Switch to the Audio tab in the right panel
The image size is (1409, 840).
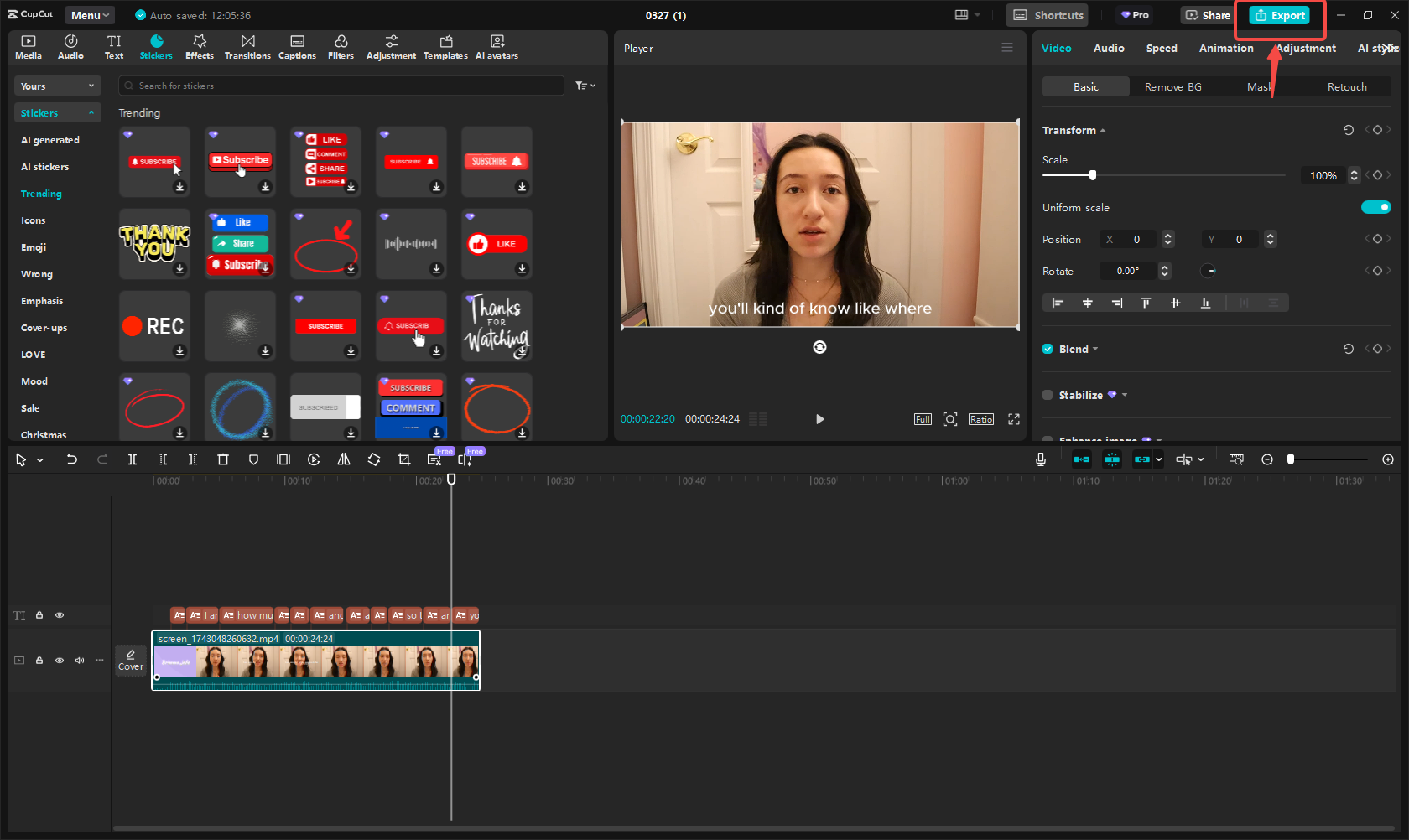(1109, 48)
